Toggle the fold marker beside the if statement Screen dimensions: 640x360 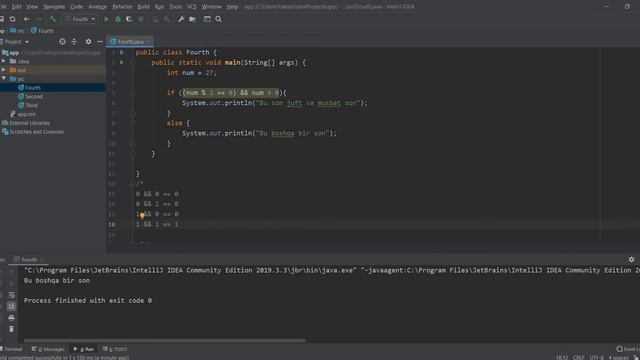pyautogui.click(x=133, y=93)
